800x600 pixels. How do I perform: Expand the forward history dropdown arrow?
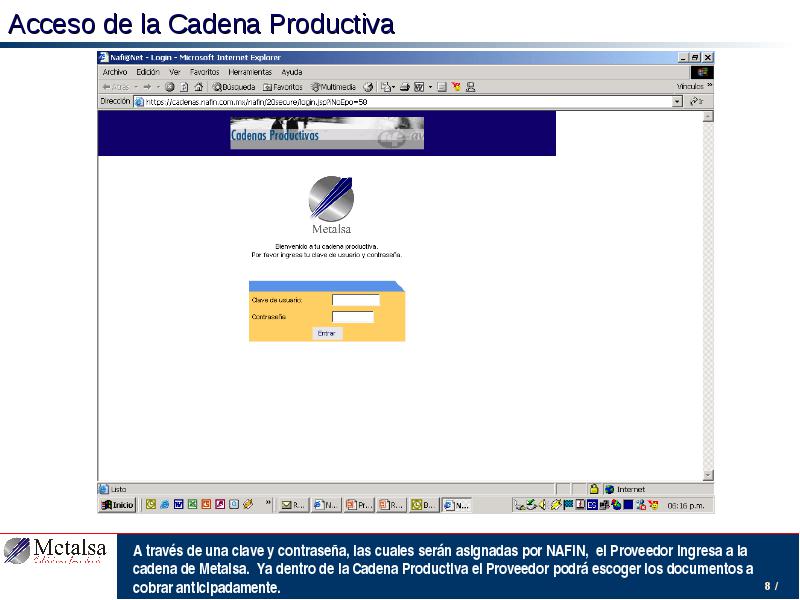tap(158, 87)
